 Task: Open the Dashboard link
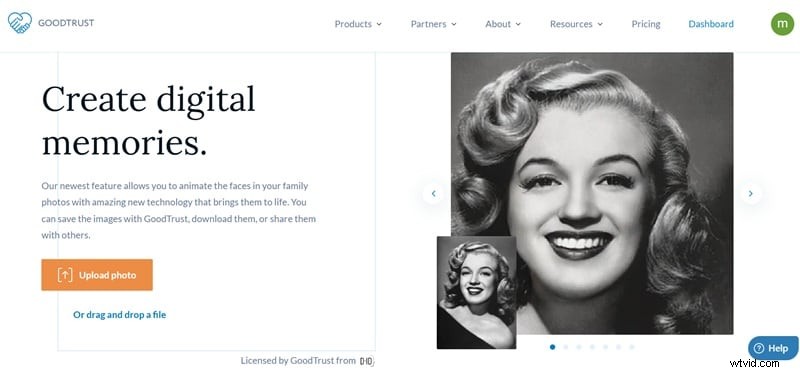click(711, 24)
